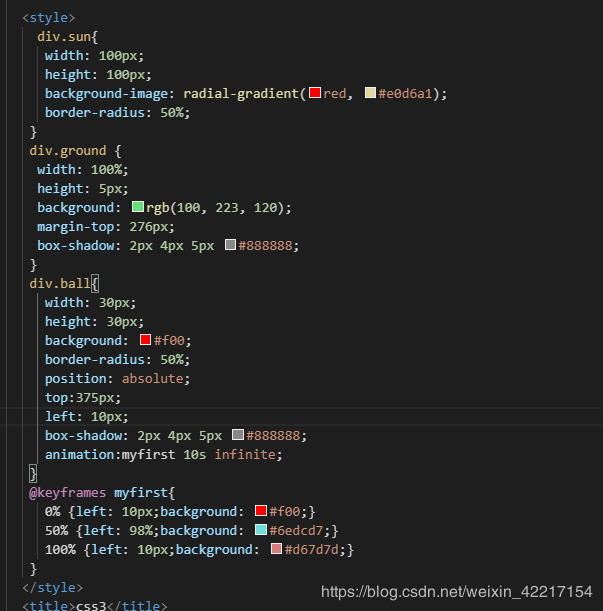Click red swatch in 0% keyframe

point(261,511)
